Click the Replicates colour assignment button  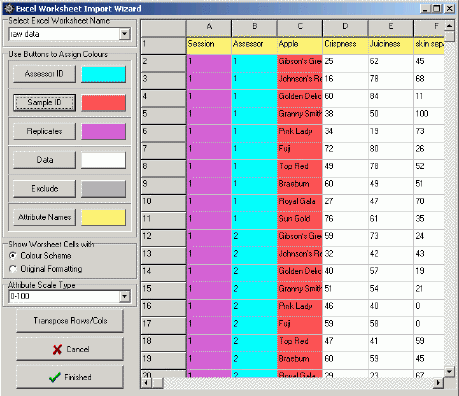click(44, 131)
